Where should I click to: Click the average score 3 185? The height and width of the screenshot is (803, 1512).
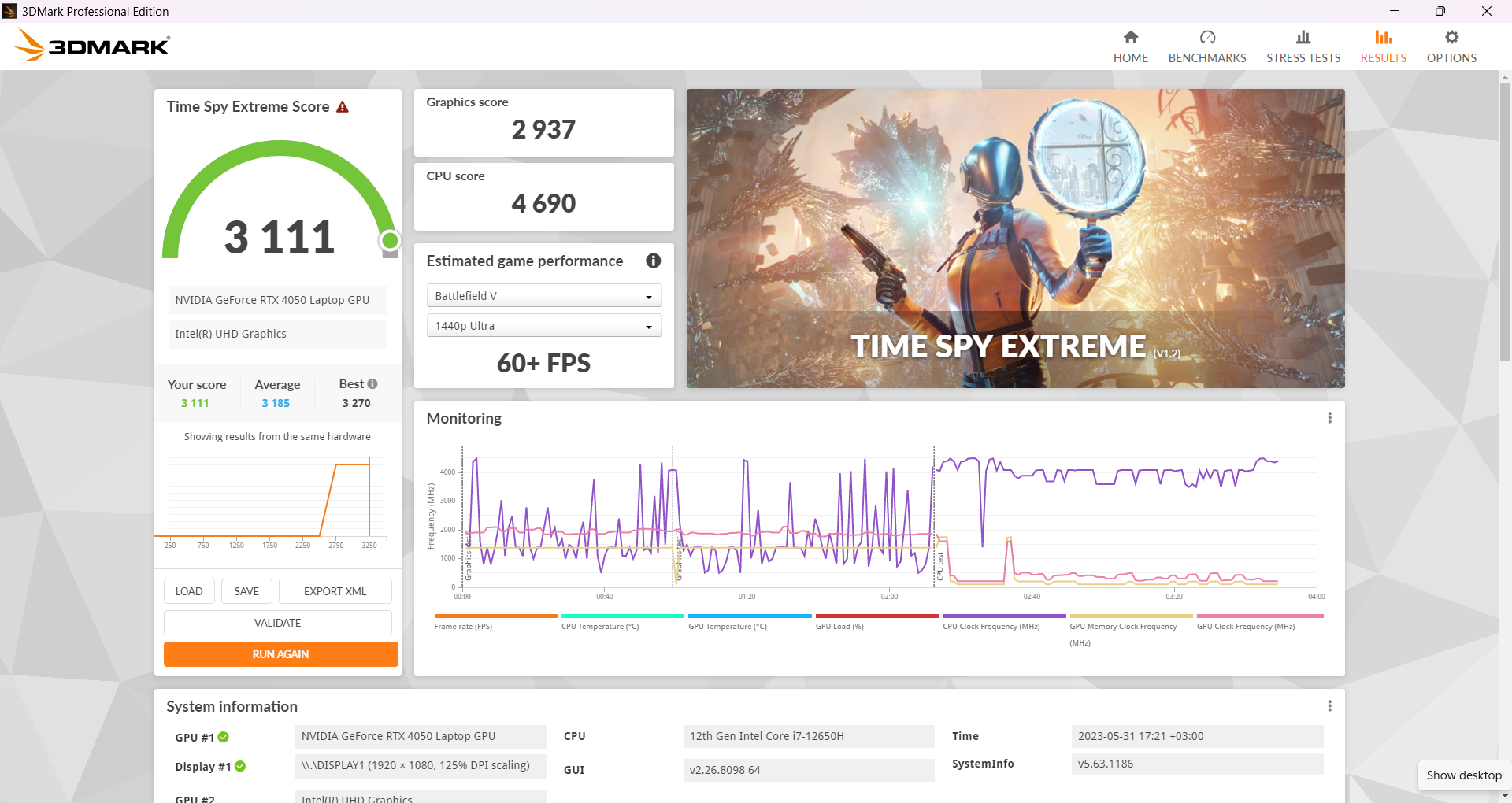276,403
